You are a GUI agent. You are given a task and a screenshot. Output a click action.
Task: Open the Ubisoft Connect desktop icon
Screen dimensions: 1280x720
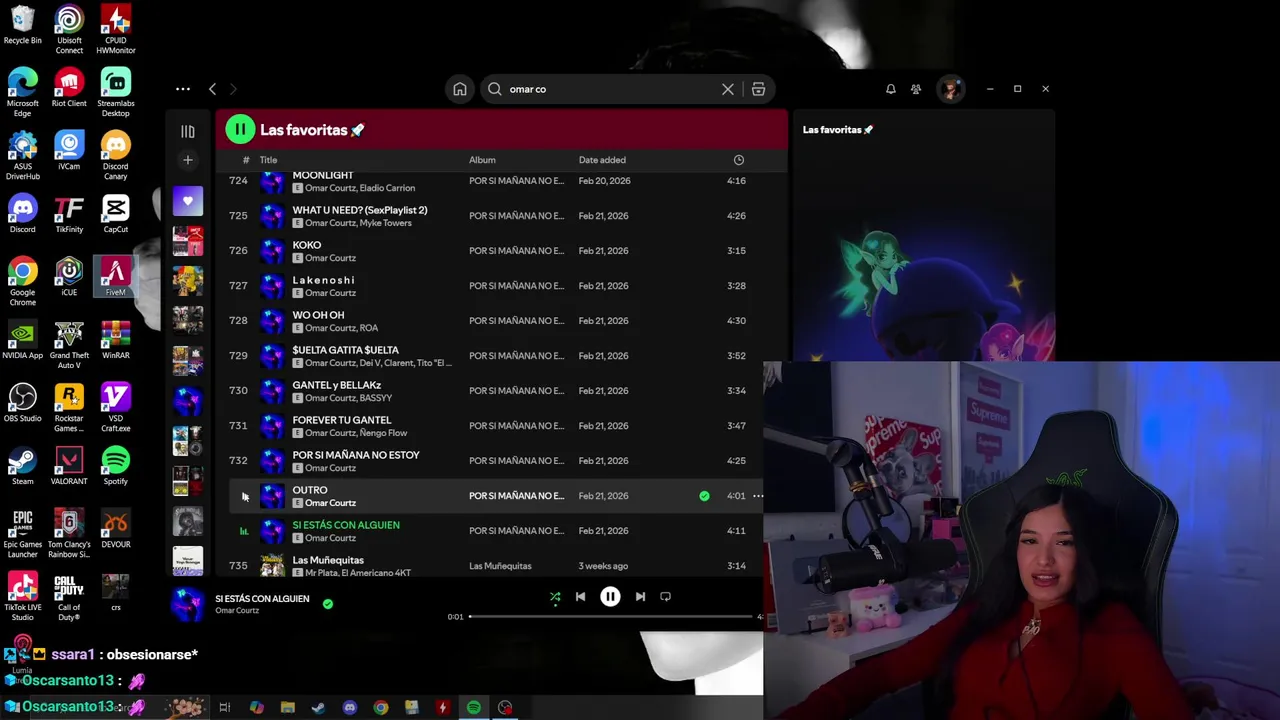[x=69, y=30]
